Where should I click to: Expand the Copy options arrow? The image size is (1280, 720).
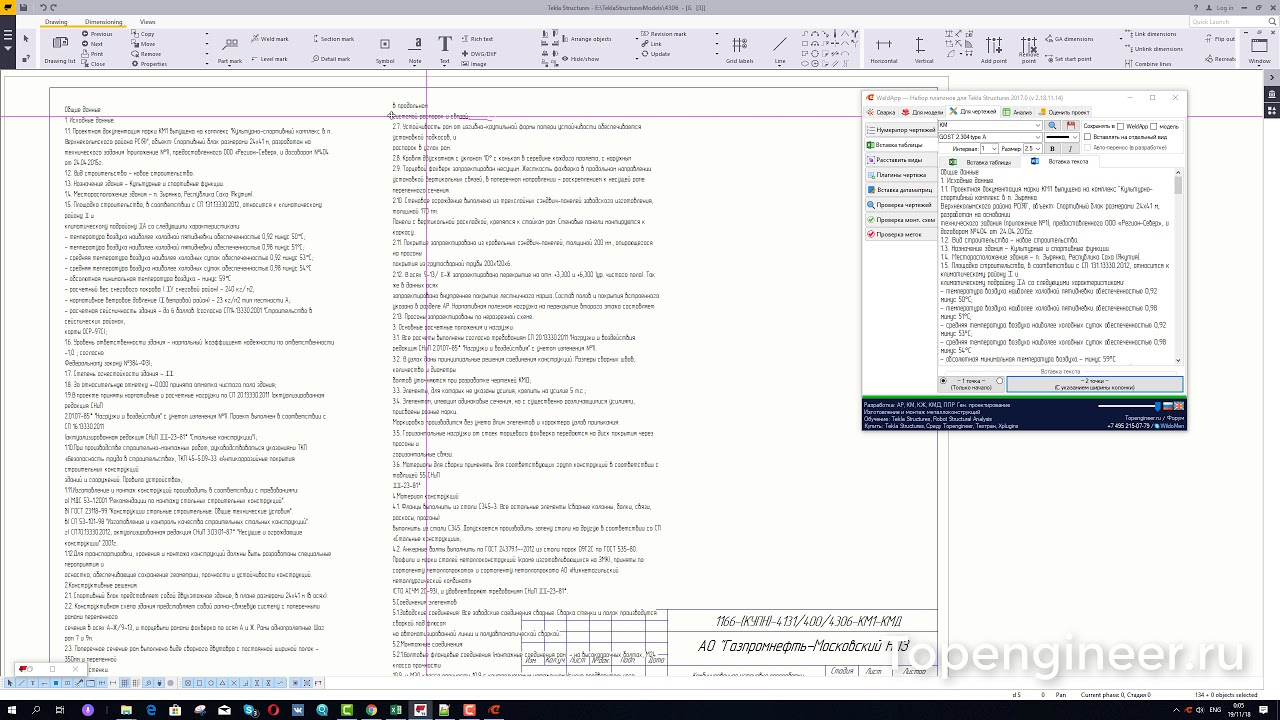click(207, 34)
